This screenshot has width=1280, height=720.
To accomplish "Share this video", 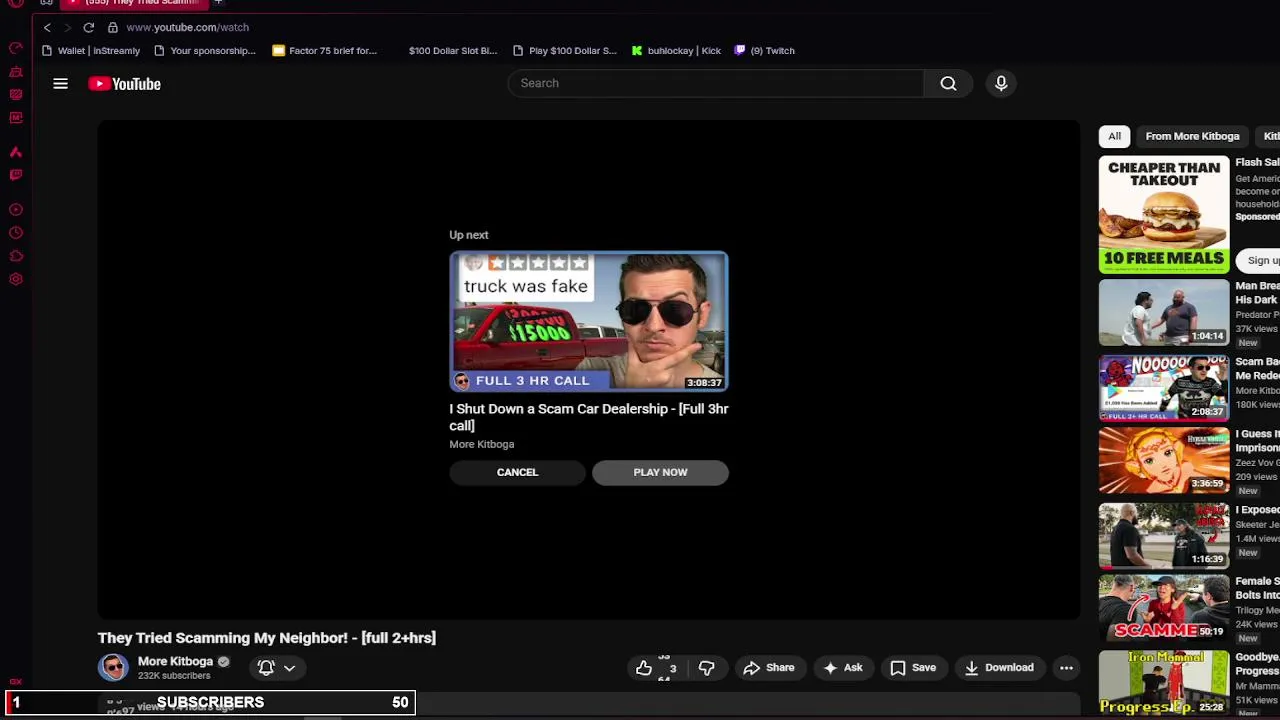I will (769, 668).
